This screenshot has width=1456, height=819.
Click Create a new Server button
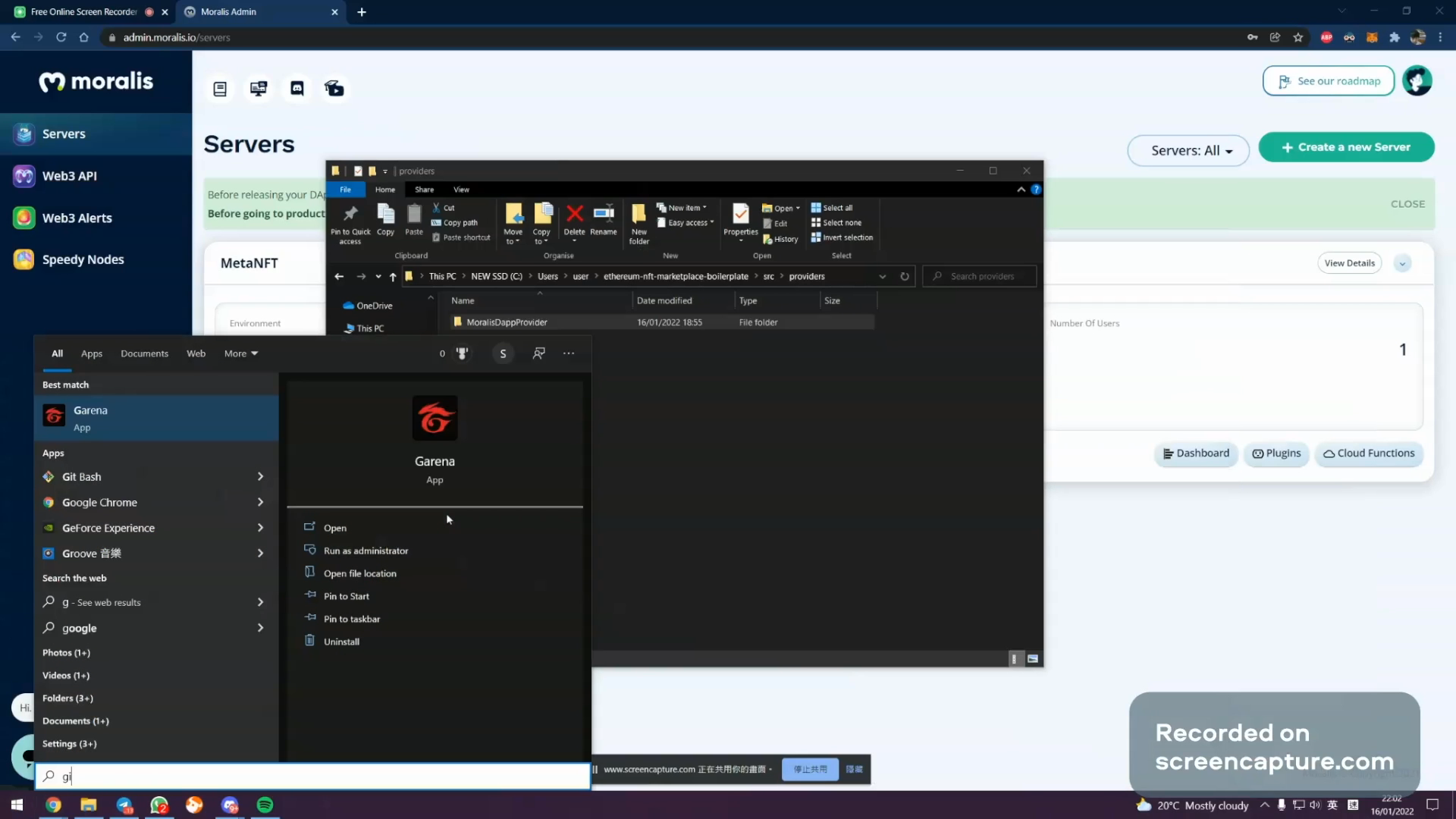coord(1346,147)
